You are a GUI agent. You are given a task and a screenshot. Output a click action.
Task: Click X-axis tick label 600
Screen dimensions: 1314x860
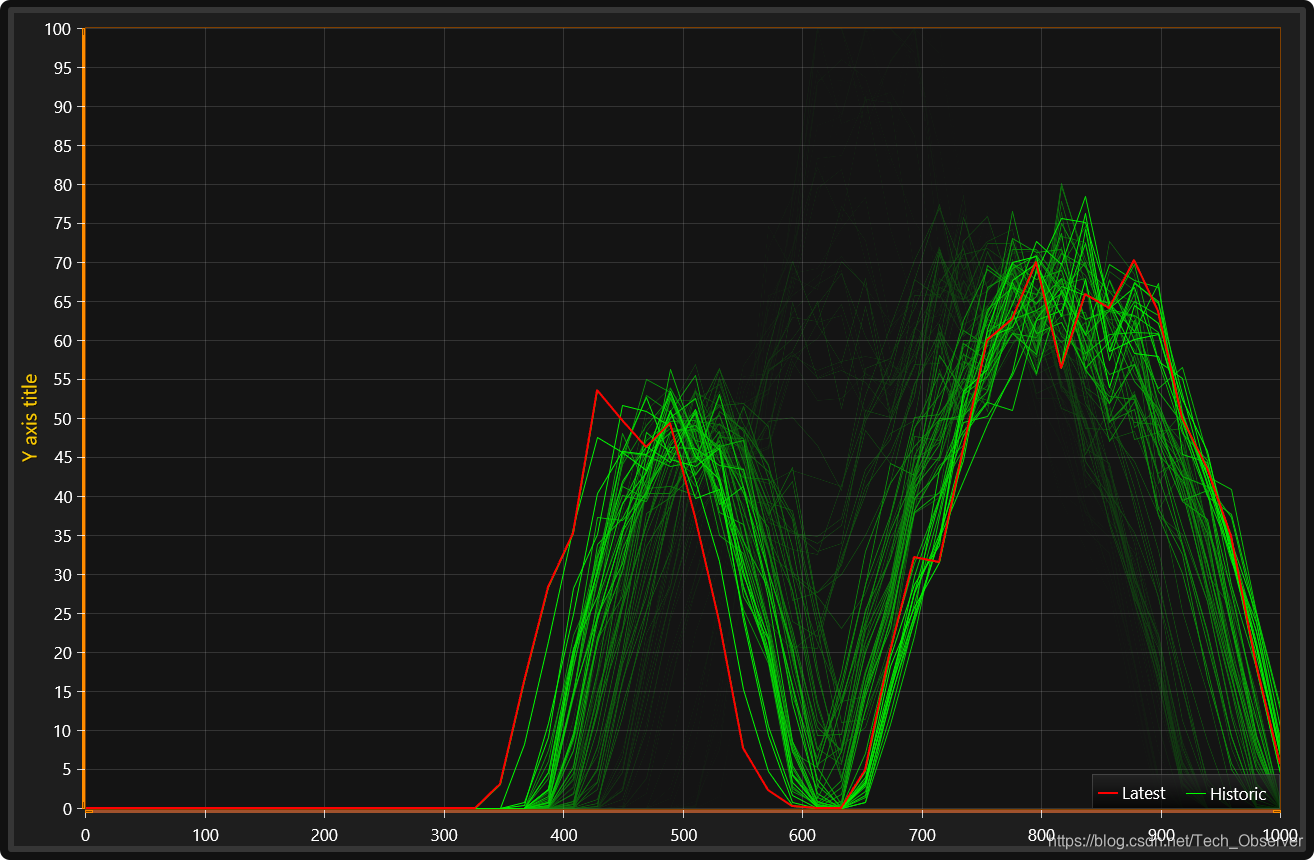802,834
